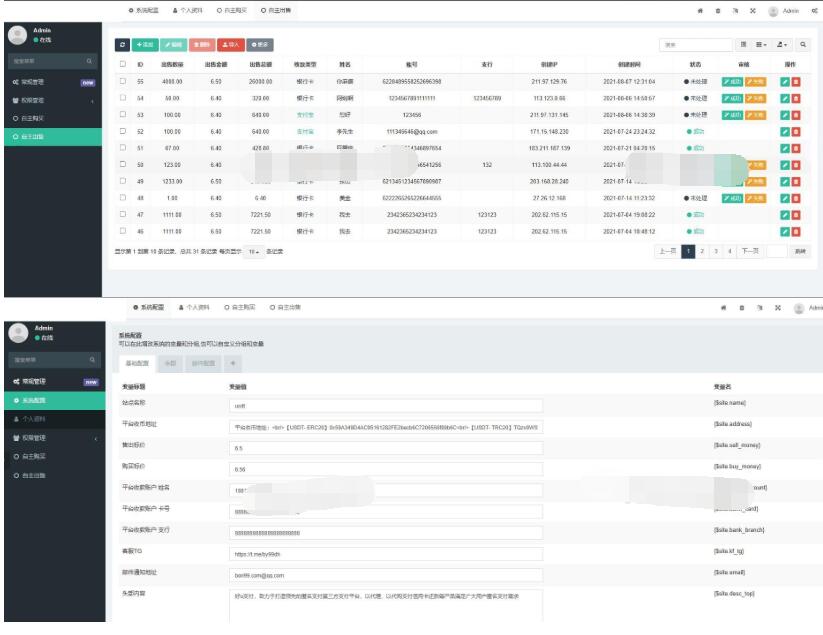Click the table view toggle icon beside search box
Viewport: 823px width, 635px height.
(x=743, y=45)
